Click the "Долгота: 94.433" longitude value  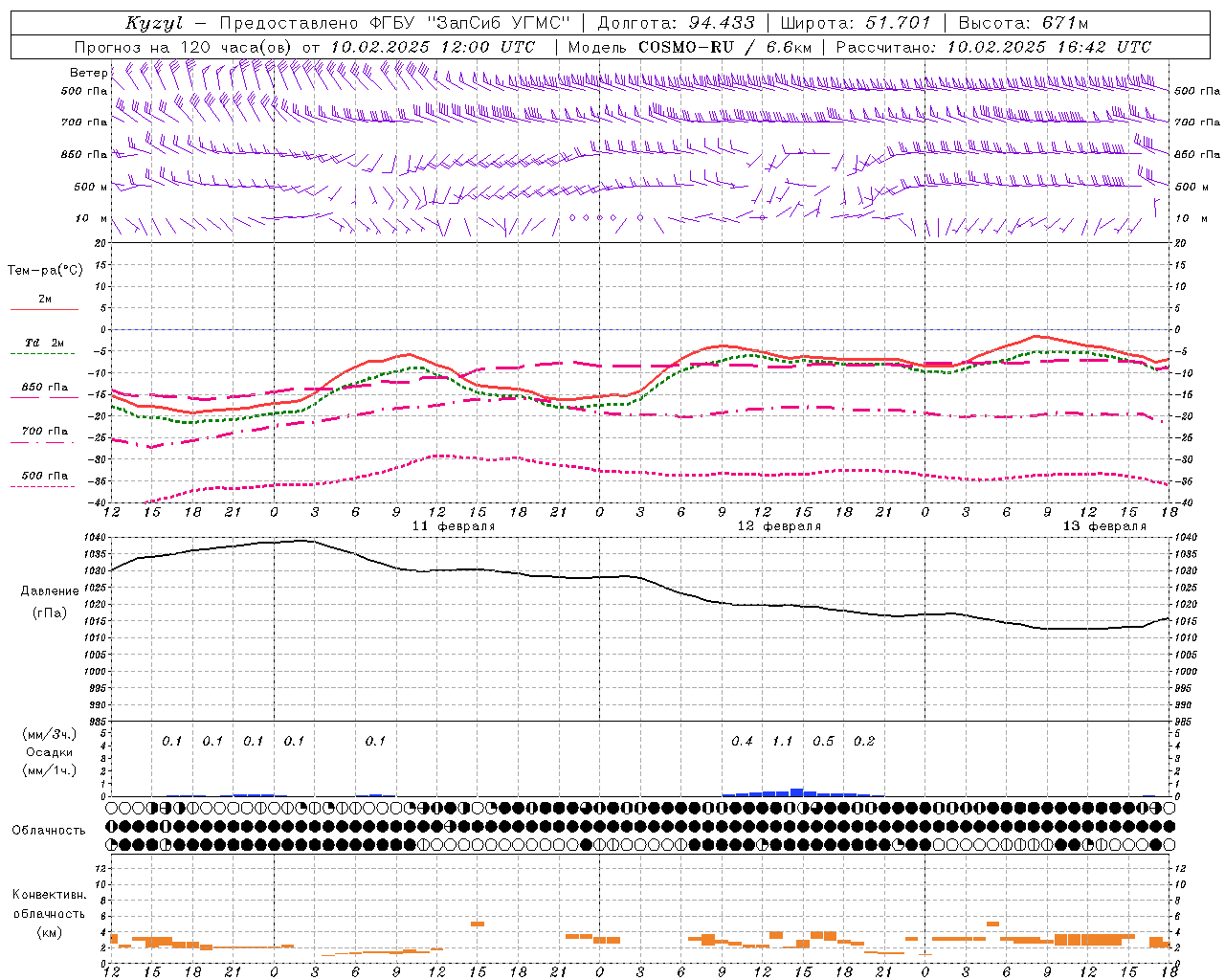pos(676,23)
